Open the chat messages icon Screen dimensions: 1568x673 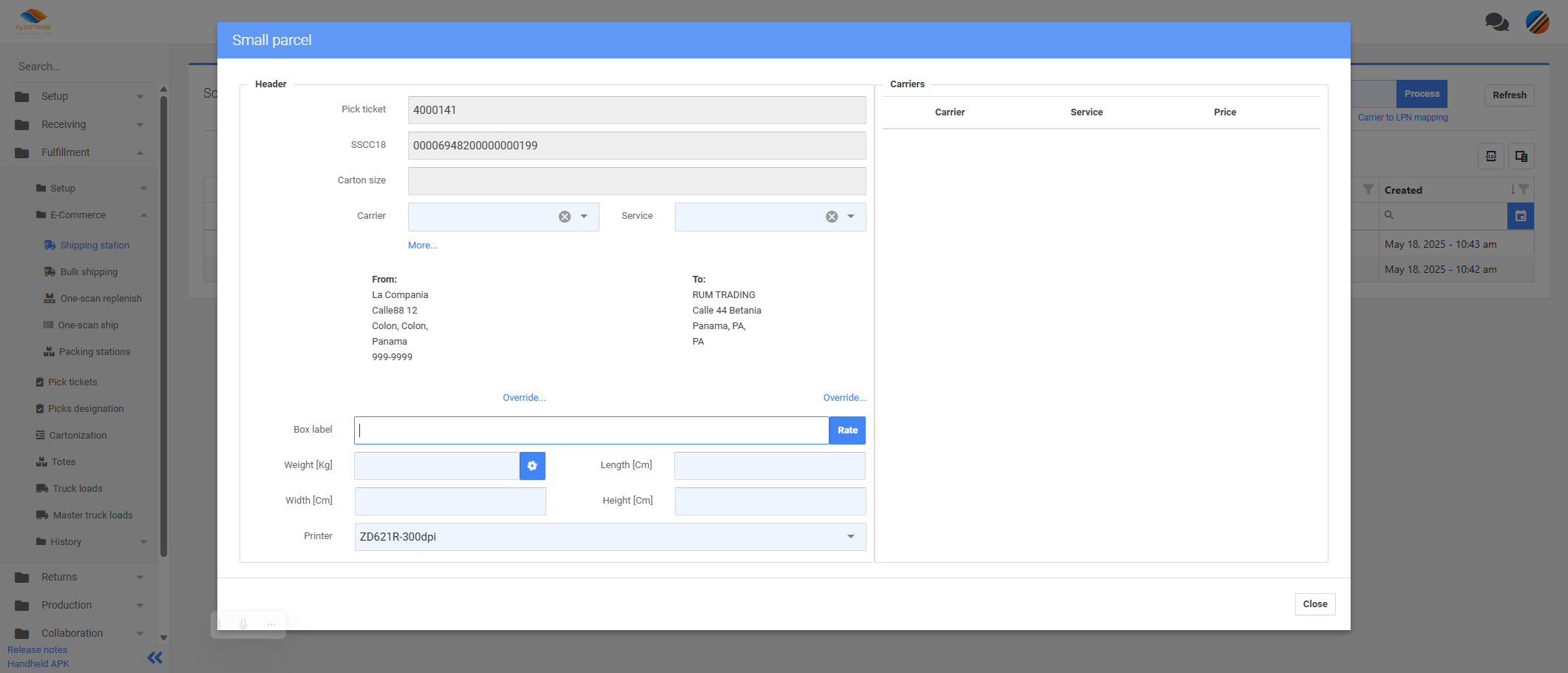click(1497, 22)
